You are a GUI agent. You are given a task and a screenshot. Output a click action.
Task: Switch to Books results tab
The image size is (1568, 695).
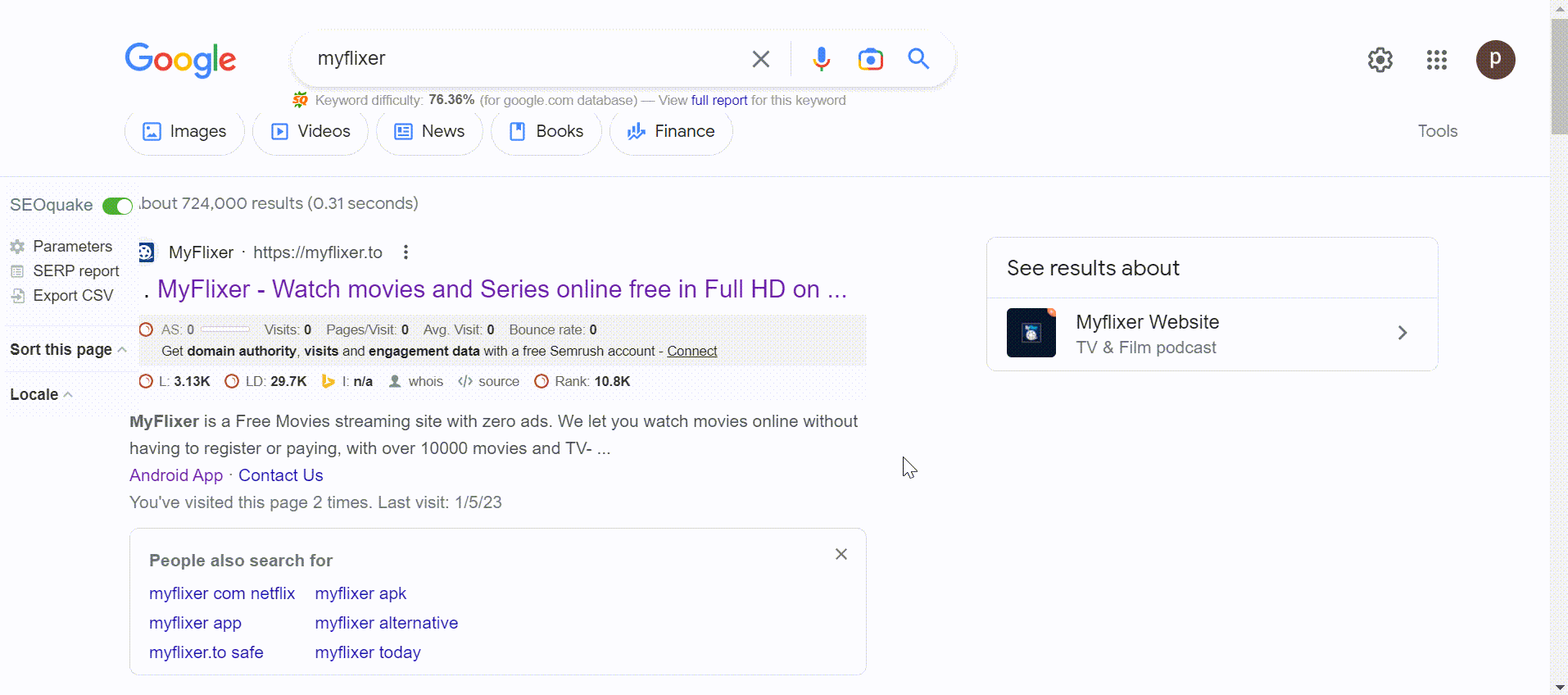pos(546,131)
